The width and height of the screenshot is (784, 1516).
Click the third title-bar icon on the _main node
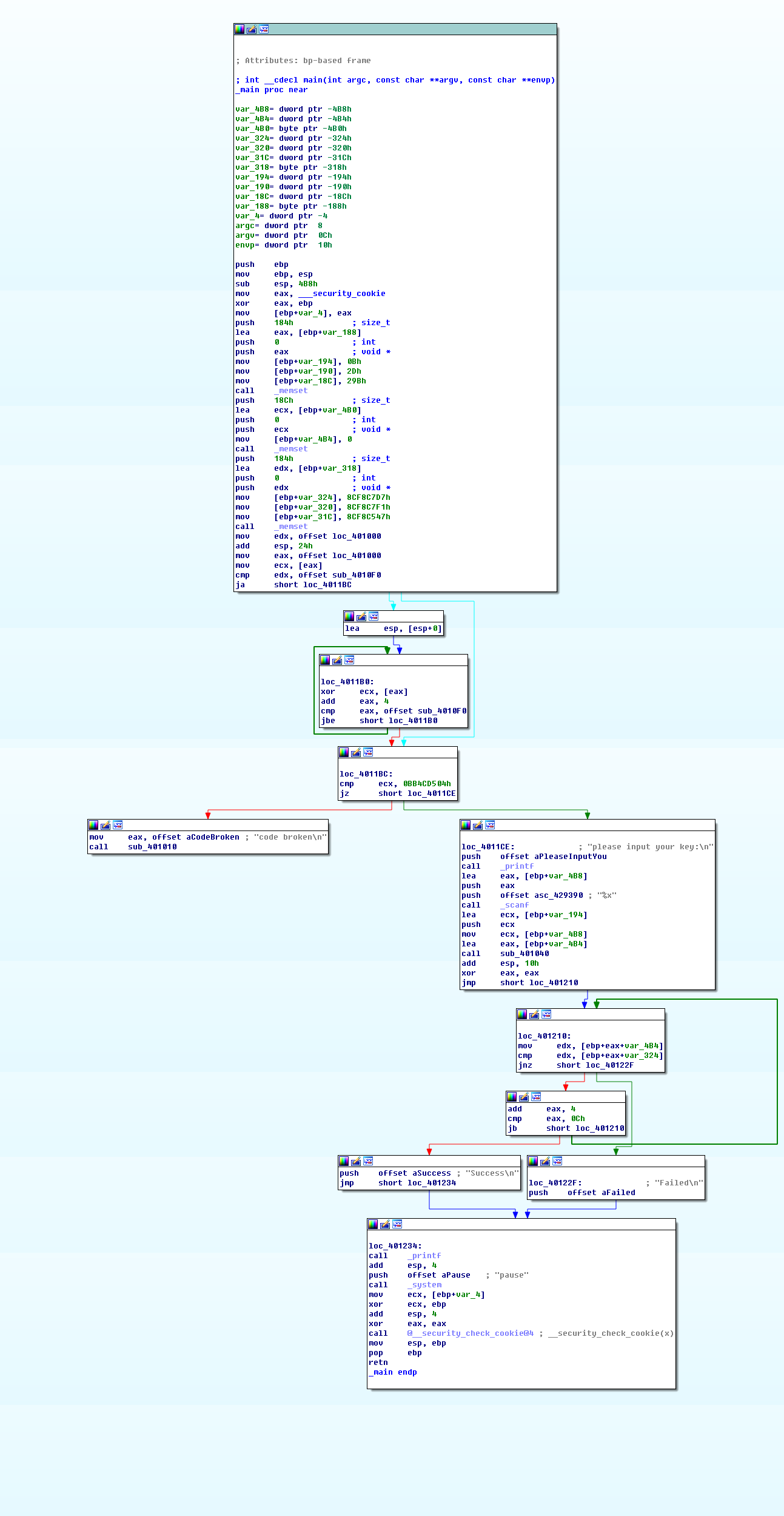point(264,29)
